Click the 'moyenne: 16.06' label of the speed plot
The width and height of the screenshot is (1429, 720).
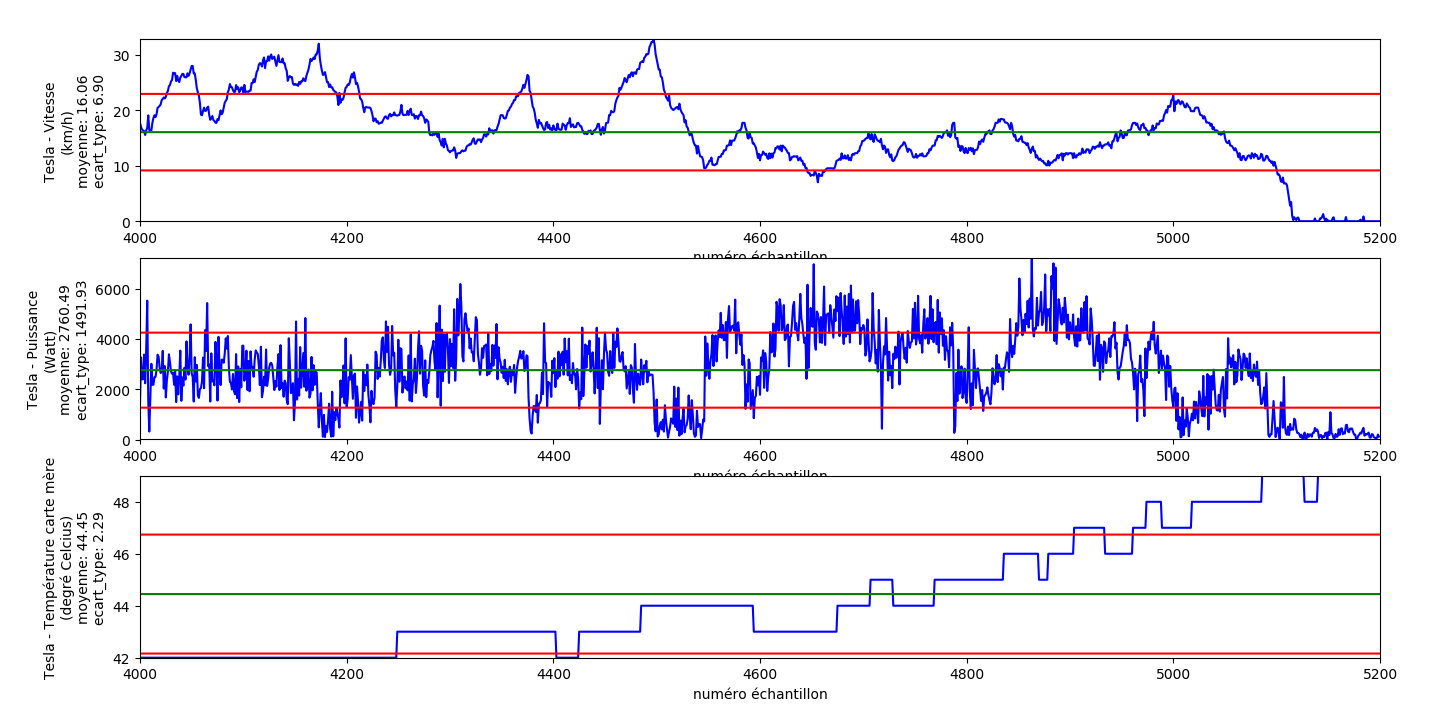(x=83, y=131)
